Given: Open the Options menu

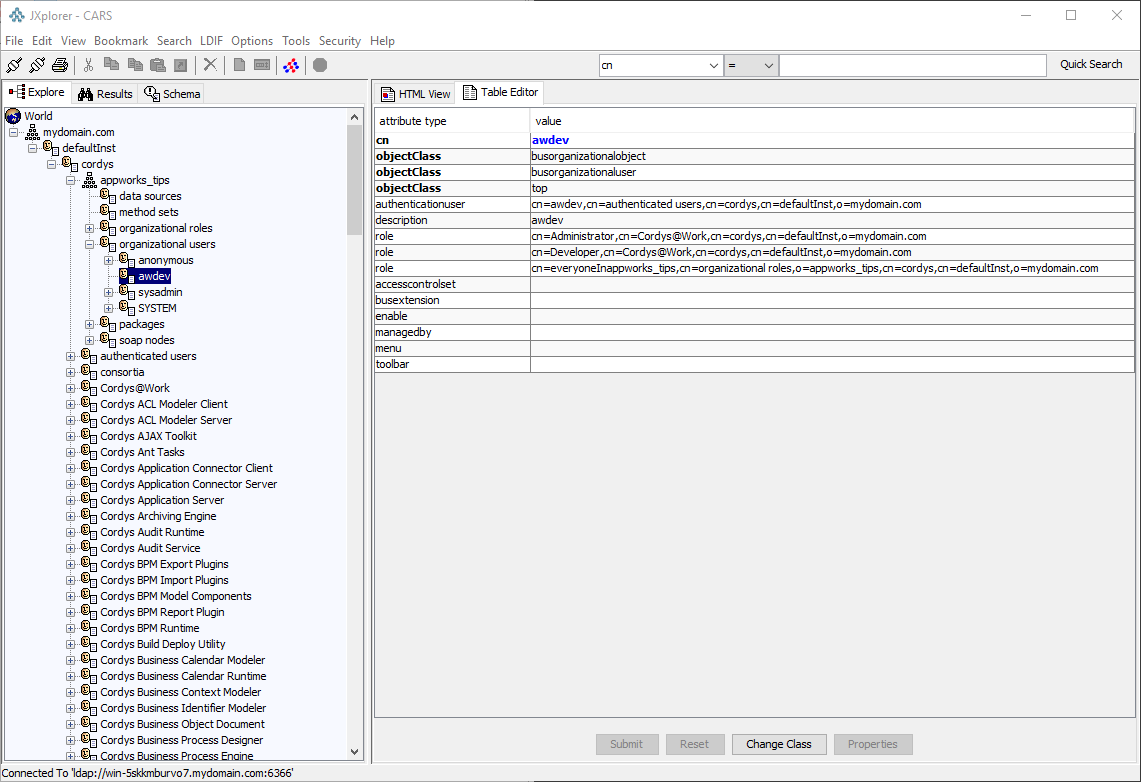Looking at the screenshot, I should coord(252,41).
